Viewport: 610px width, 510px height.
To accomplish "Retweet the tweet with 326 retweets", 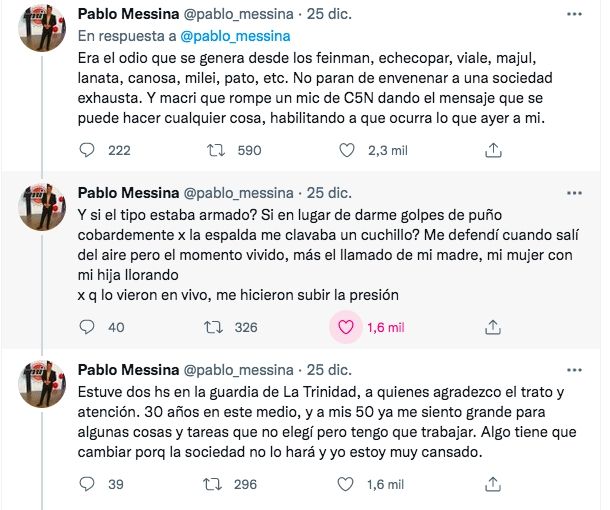I will [213, 327].
